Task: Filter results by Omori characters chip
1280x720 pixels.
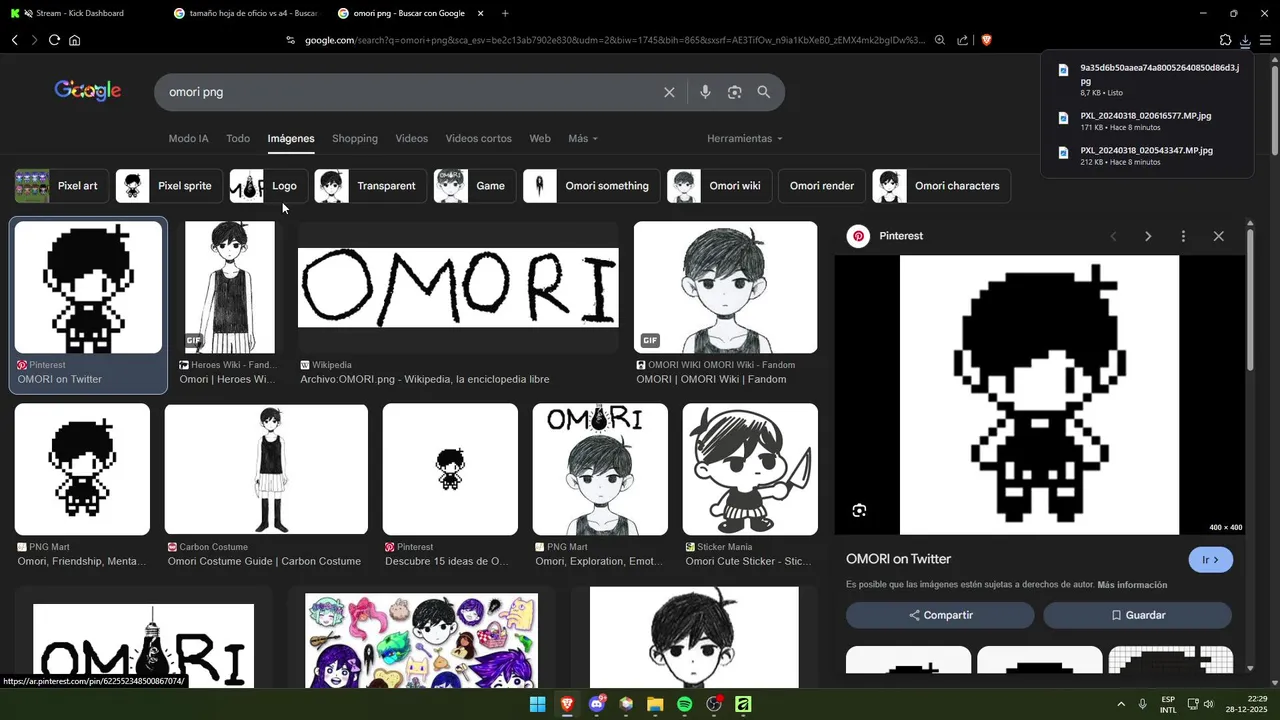Action: coord(941,186)
